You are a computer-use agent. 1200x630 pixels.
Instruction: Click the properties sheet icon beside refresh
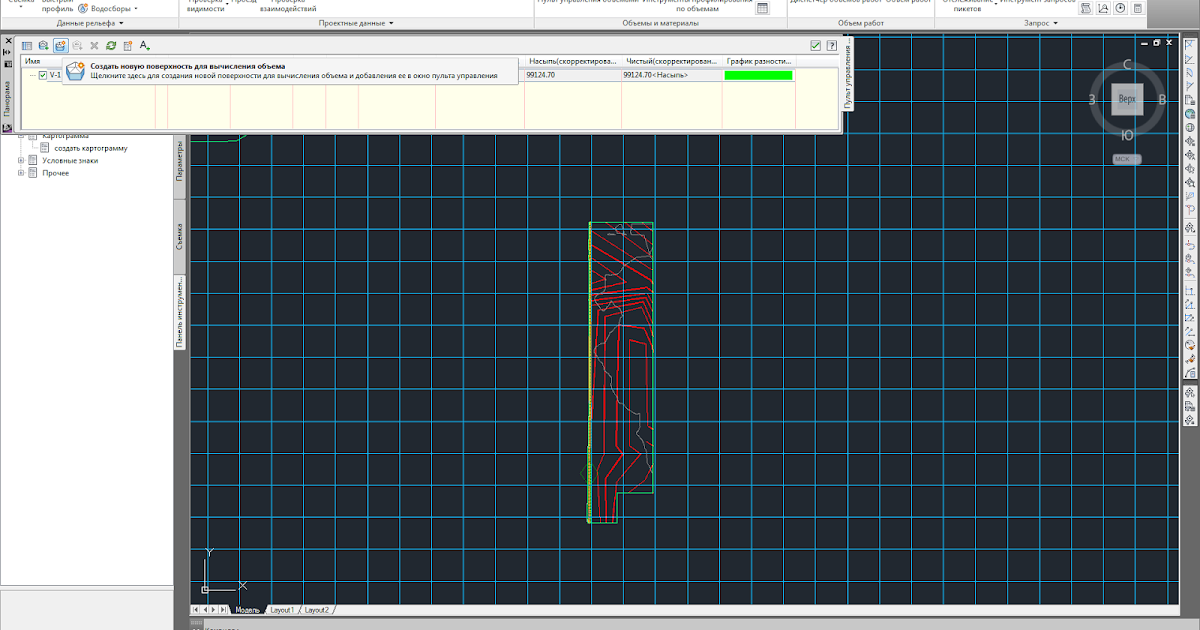128,45
